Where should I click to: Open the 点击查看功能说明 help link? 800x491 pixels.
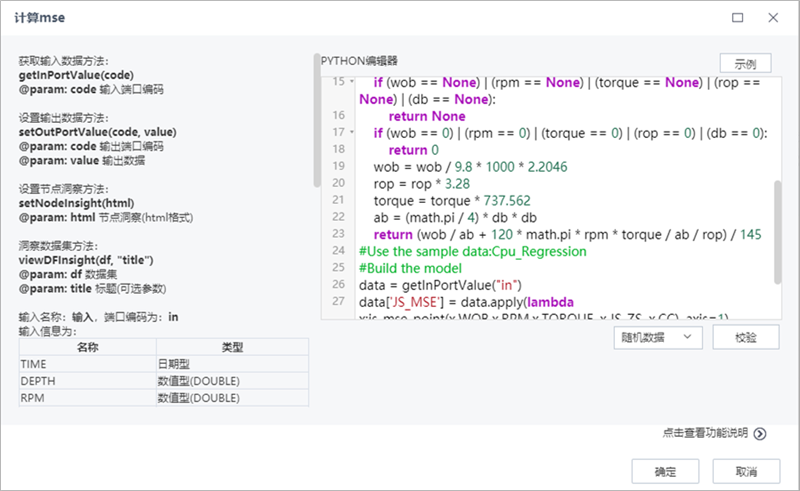point(704,434)
